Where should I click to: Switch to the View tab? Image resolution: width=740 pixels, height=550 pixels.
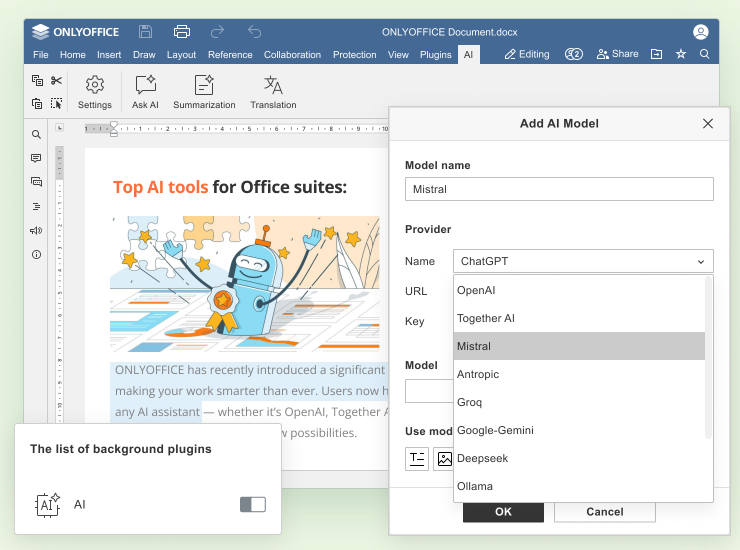[x=398, y=55]
